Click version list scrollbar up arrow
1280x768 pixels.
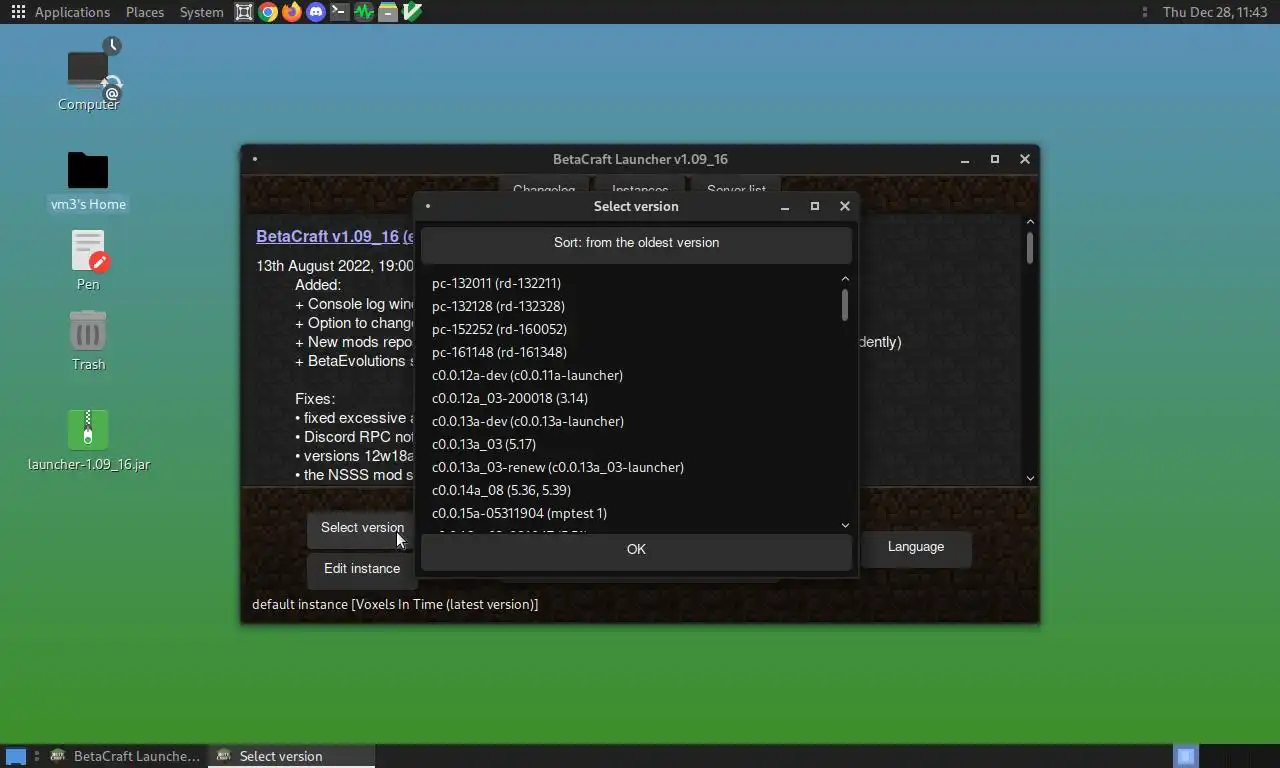[x=845, y=279]
